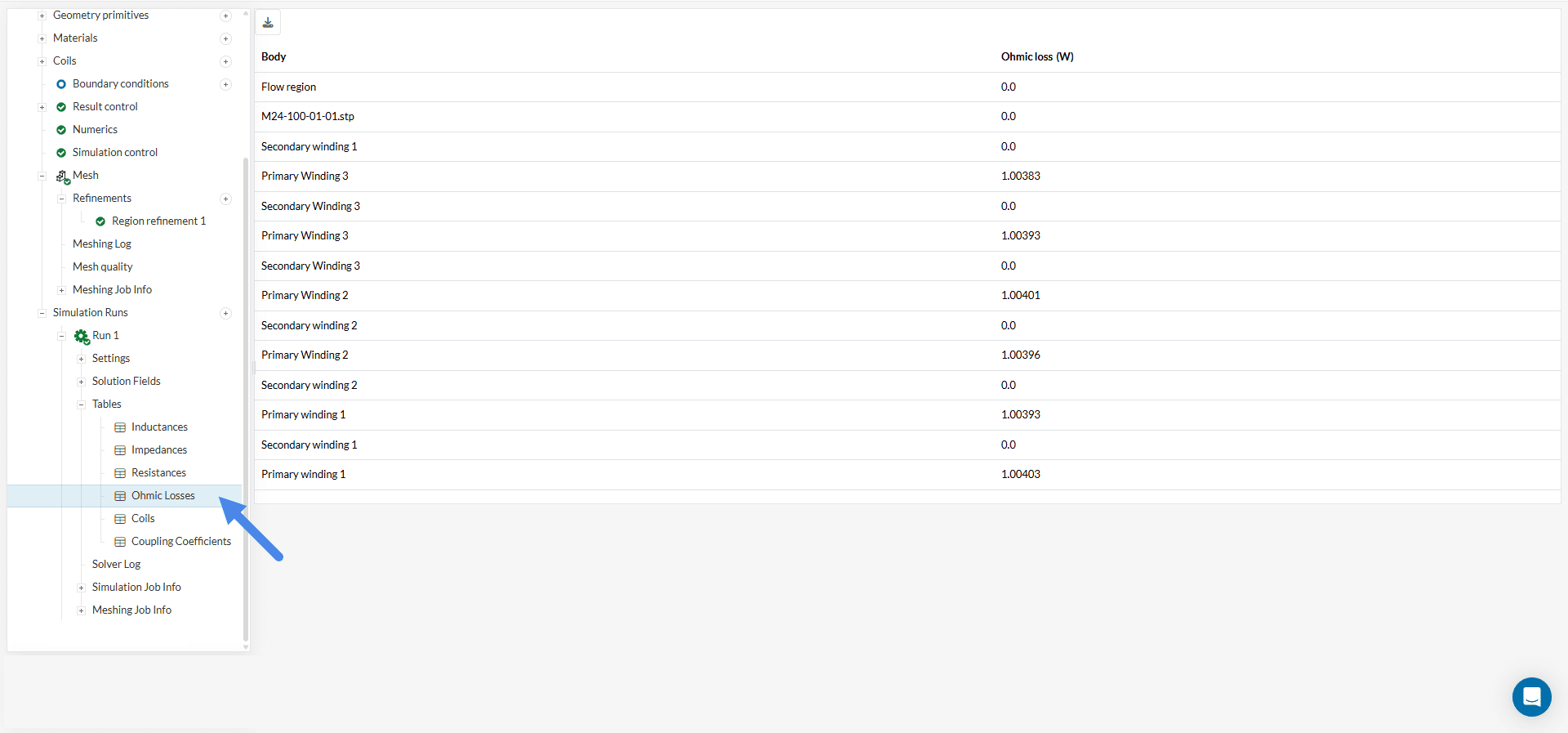Click the add icon beside Coils
This screenshot has height=733, width=1568.
tap(226, 61)
